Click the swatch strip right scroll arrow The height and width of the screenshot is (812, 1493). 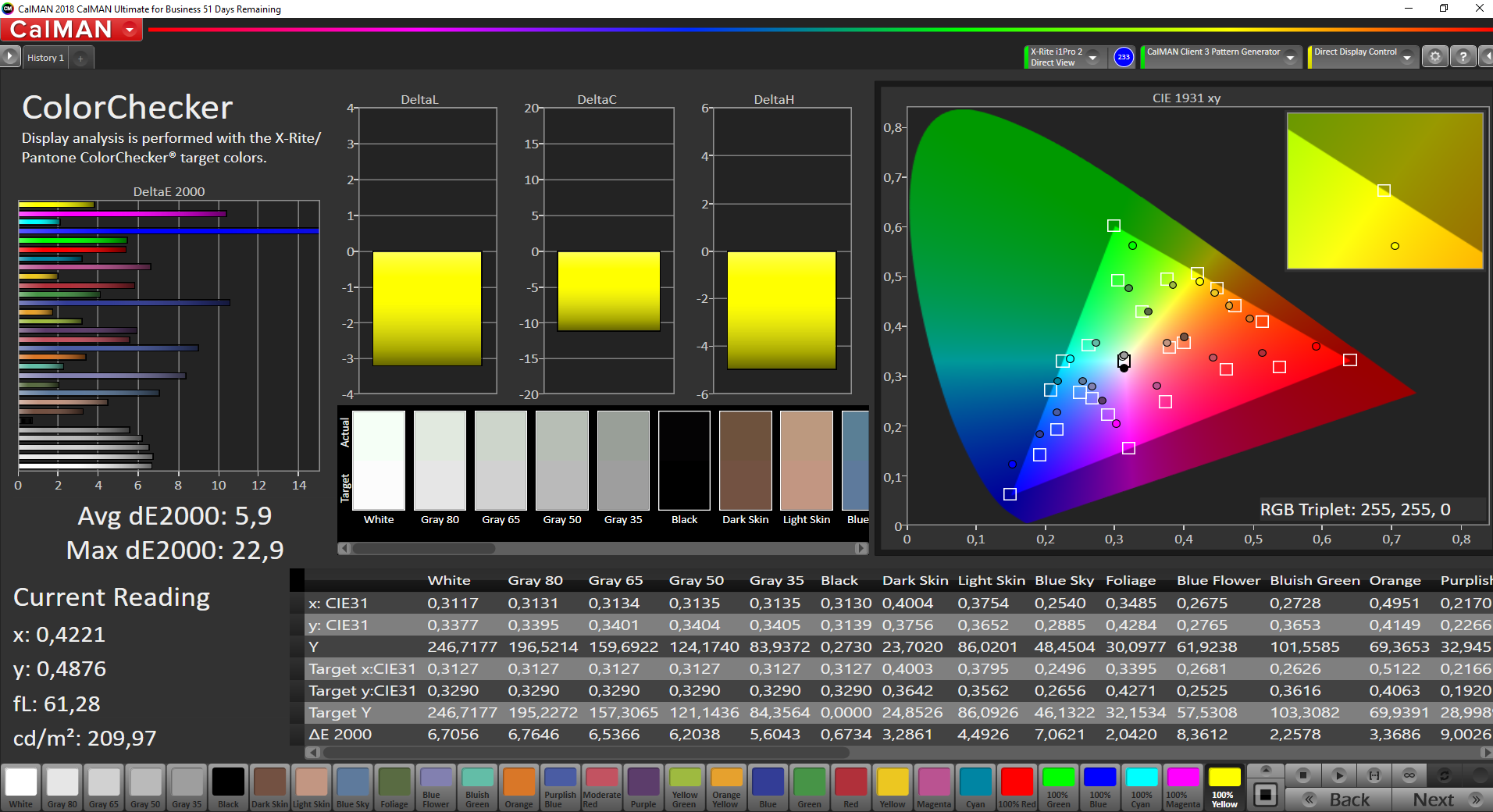point(861,548)
